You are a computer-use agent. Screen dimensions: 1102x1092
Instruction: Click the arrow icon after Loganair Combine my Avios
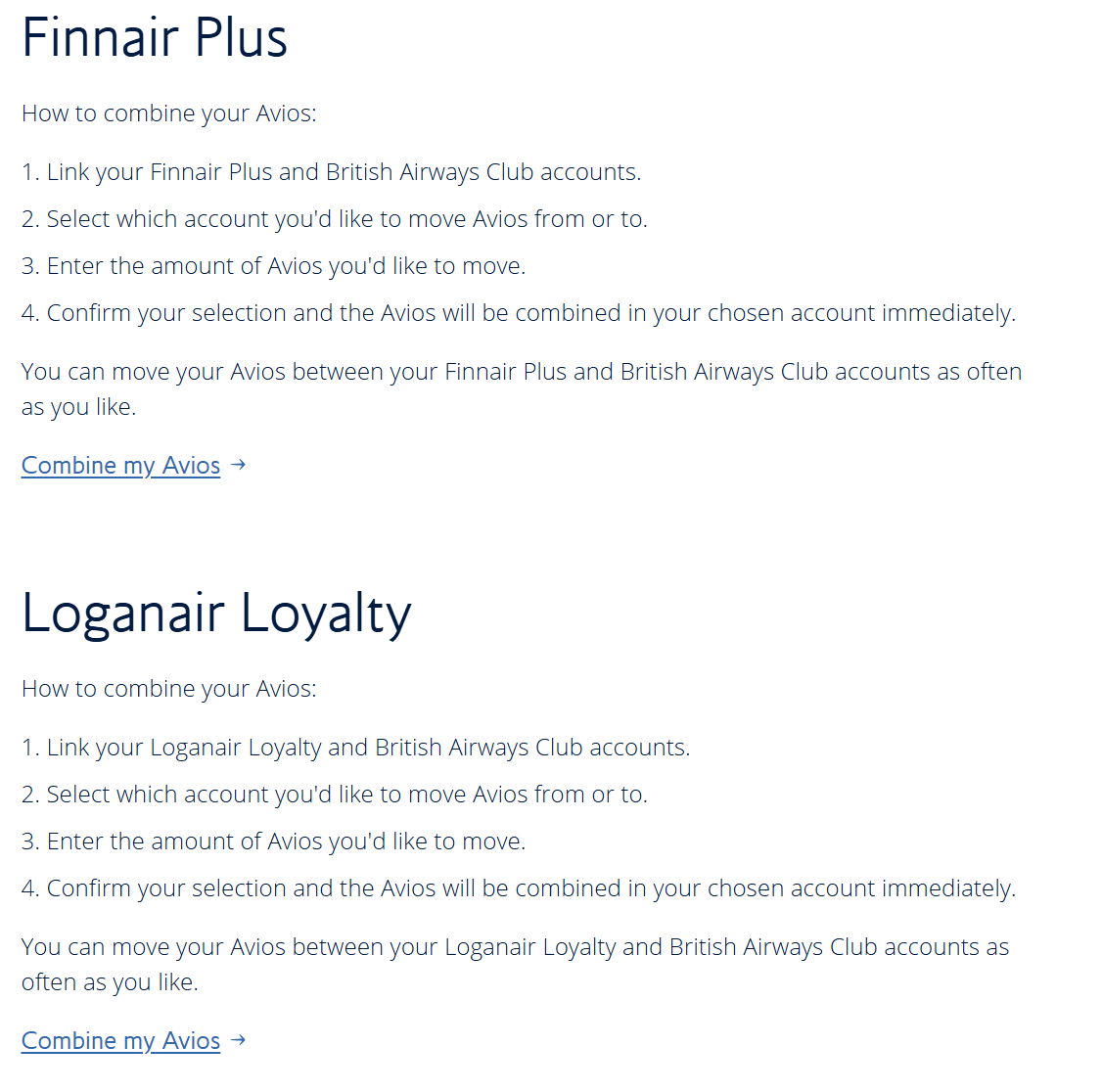pos(238,1039)
